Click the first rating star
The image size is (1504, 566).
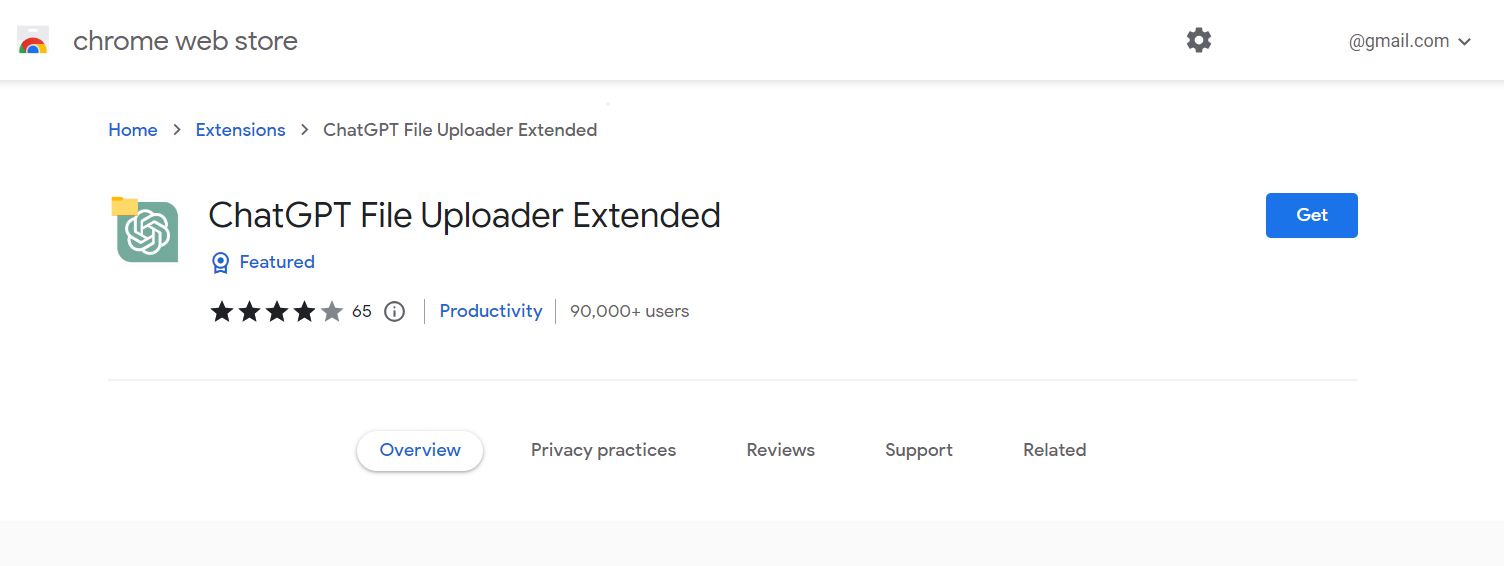point(222,312)
